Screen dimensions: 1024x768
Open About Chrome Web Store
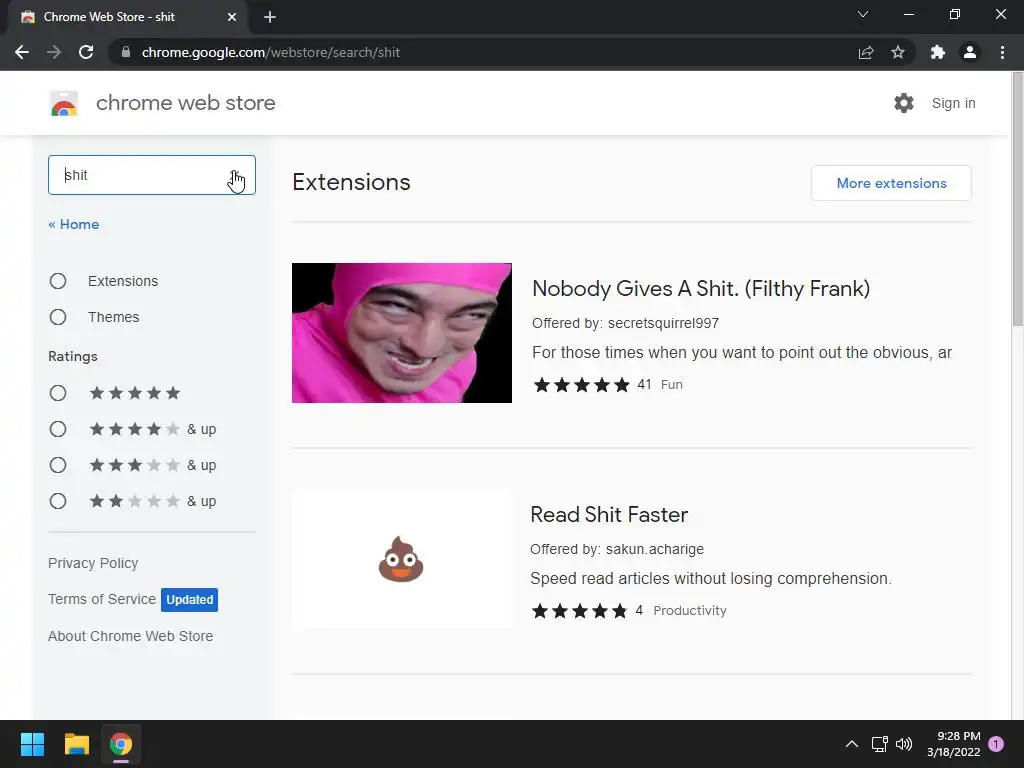[131, 636]
